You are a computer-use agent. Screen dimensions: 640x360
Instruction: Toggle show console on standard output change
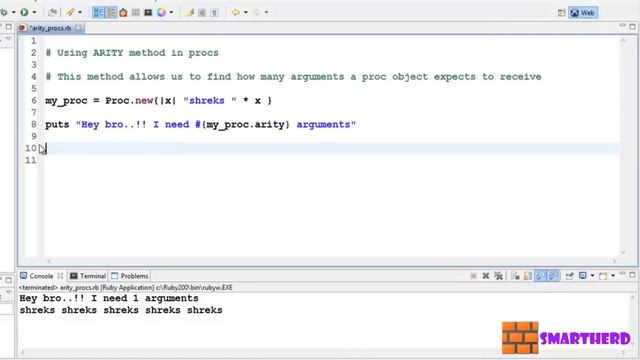(540, 276)
